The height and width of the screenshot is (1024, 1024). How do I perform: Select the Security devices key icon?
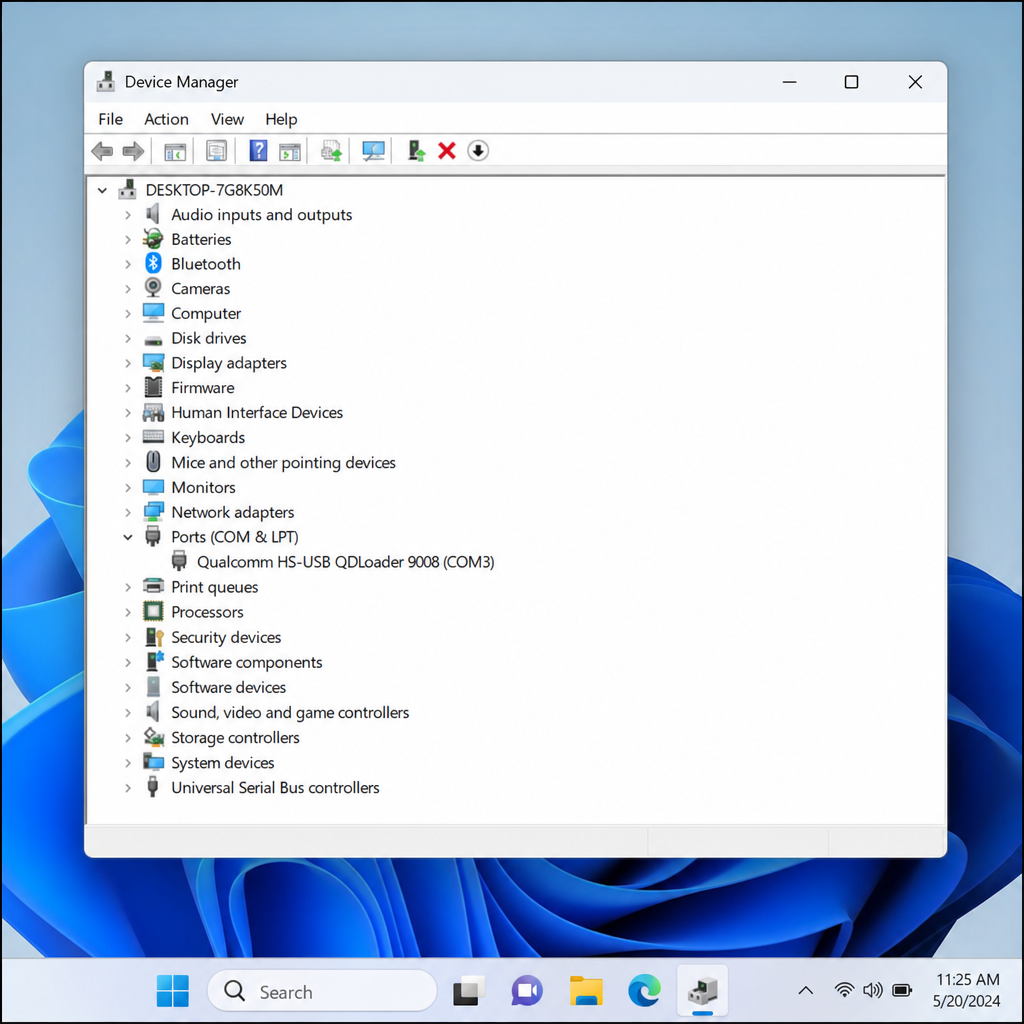pos(154,637)
